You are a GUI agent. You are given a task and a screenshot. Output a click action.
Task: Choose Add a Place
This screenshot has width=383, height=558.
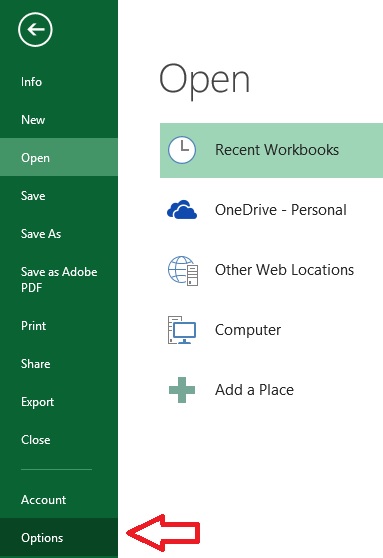click(254, 390)
